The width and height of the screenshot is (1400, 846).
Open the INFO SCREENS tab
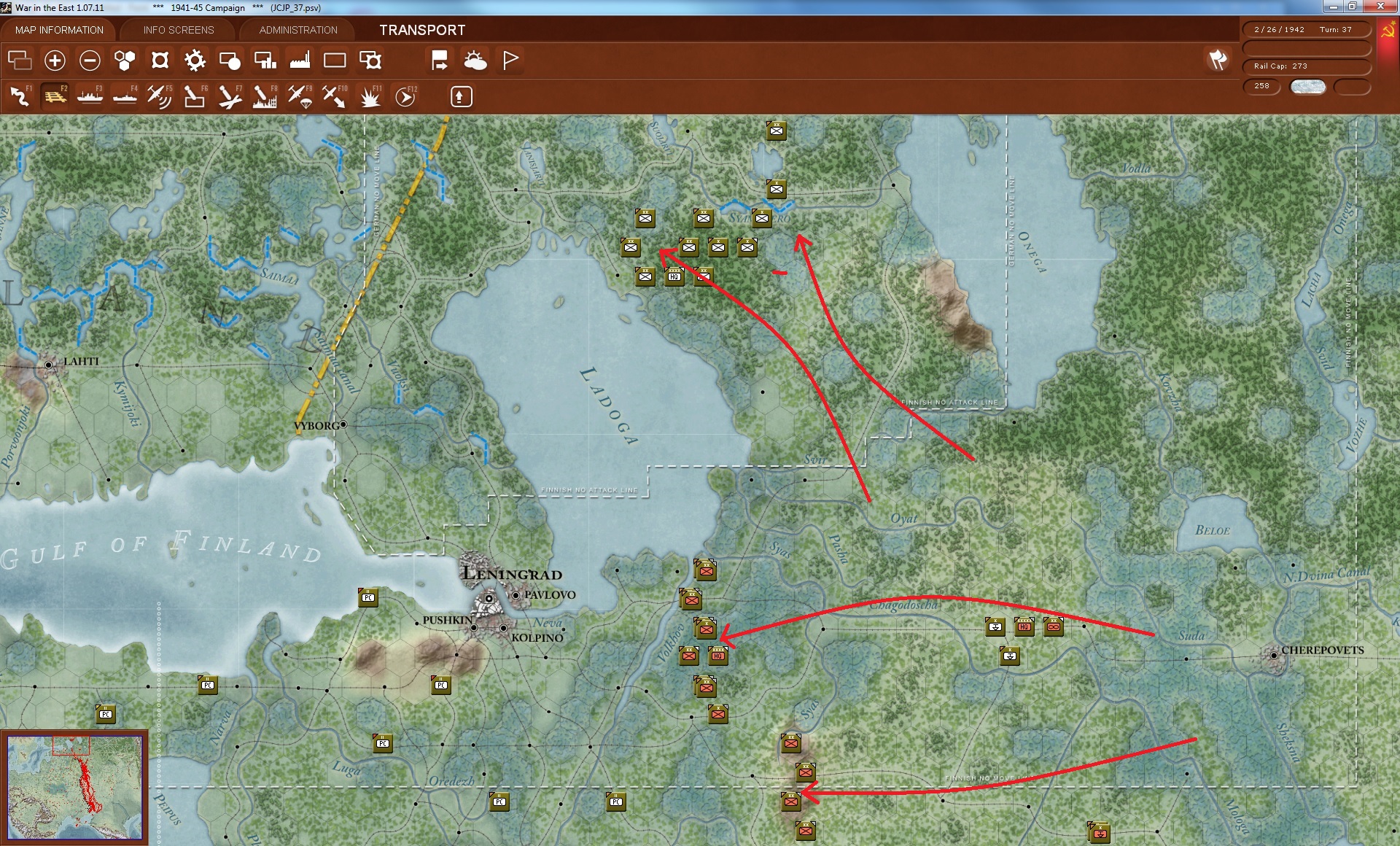(x=179, y=30)
